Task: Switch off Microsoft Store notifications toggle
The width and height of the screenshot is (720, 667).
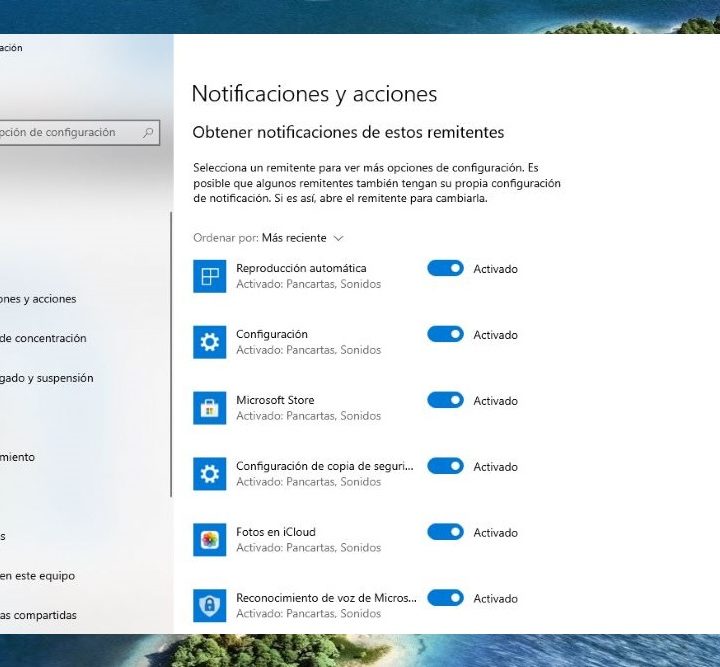Action: coord(445,400)
